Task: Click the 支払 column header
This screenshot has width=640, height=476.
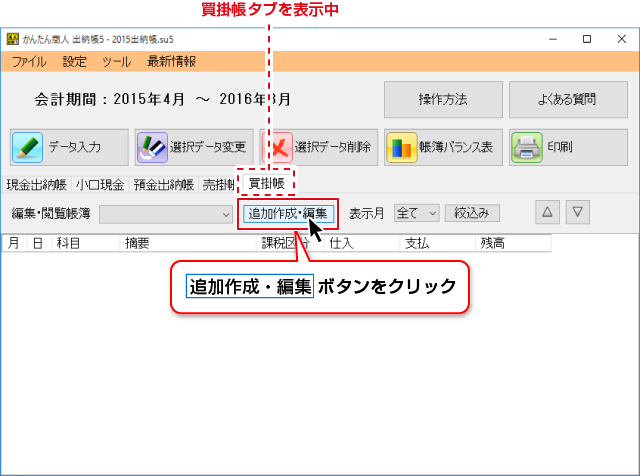Action: 437,243
